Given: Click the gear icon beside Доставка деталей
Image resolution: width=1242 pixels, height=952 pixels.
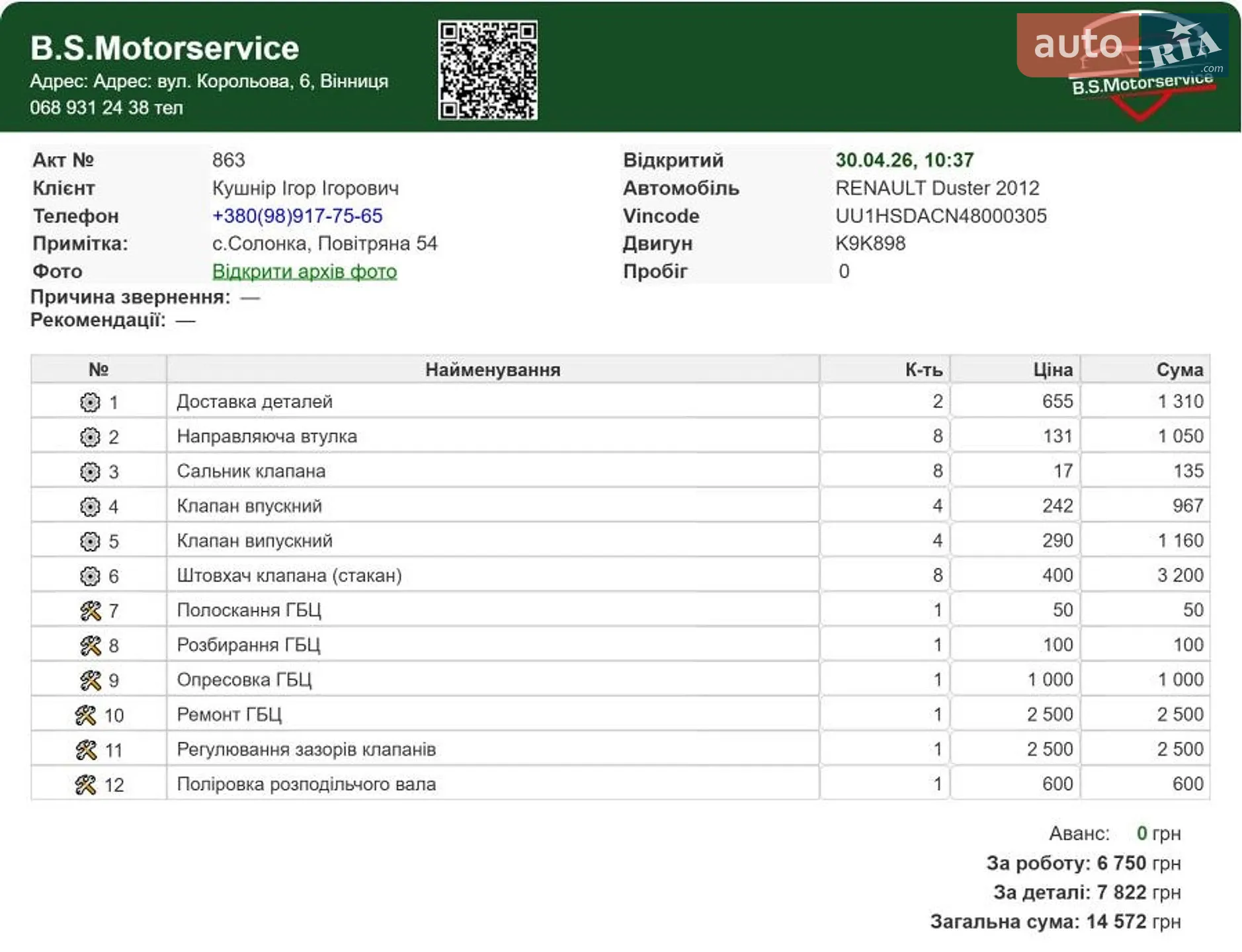Looking at the screenshot, I should coord(89,402).
